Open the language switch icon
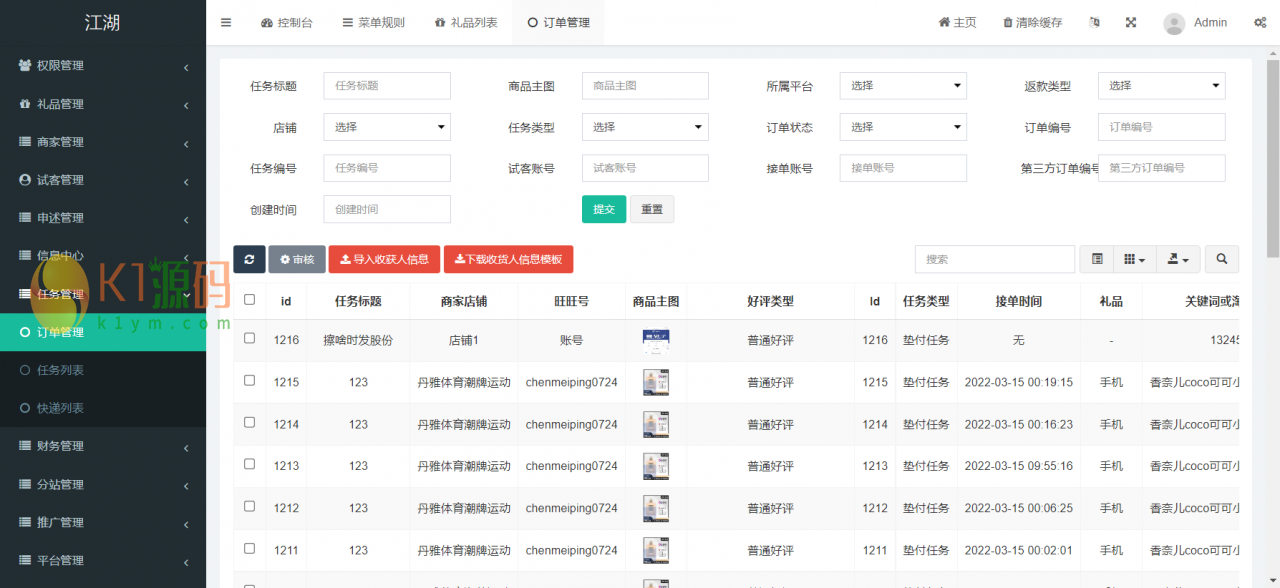The width and height of the screenshot is (1280, 588). (x=1094, y=23)
